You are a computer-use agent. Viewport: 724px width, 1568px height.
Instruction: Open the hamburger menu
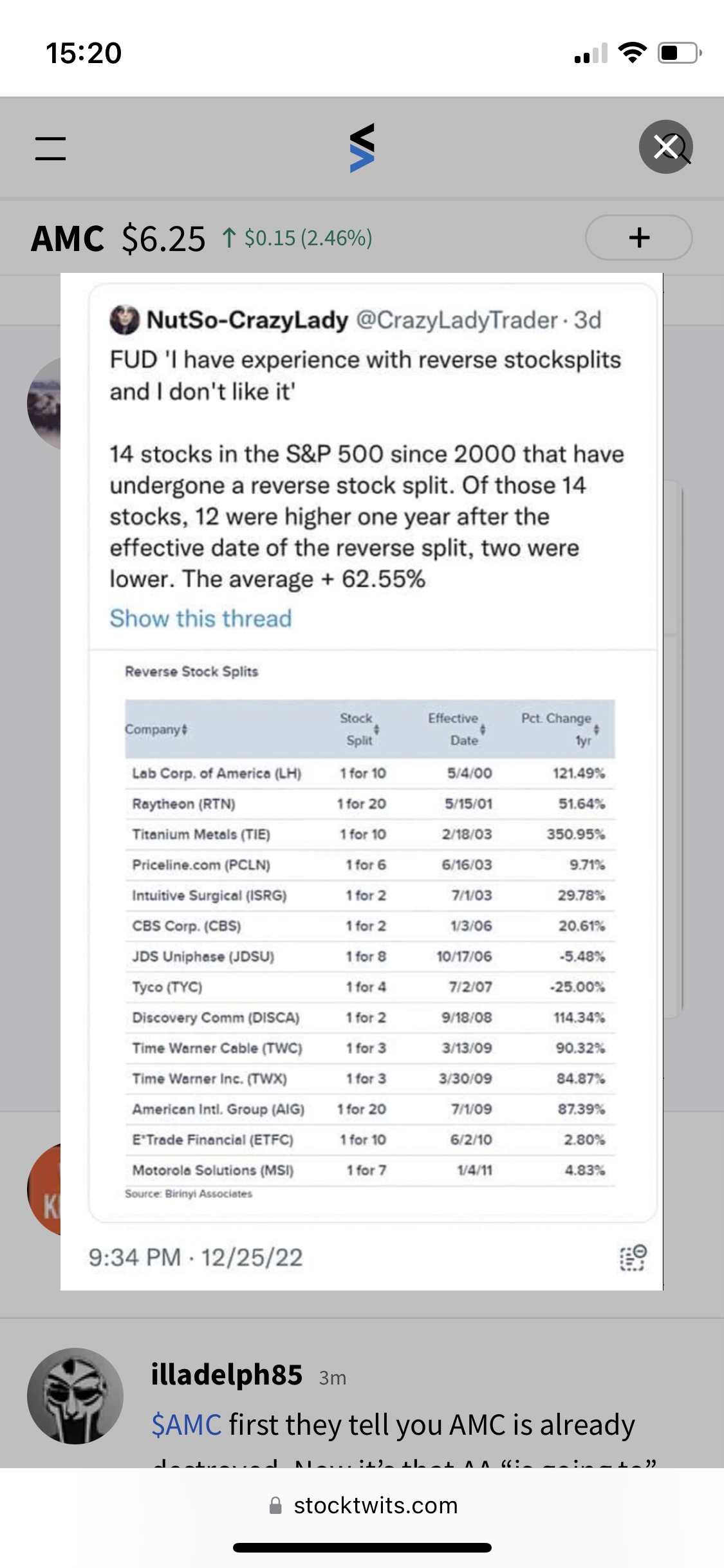(x=50, y=148)
